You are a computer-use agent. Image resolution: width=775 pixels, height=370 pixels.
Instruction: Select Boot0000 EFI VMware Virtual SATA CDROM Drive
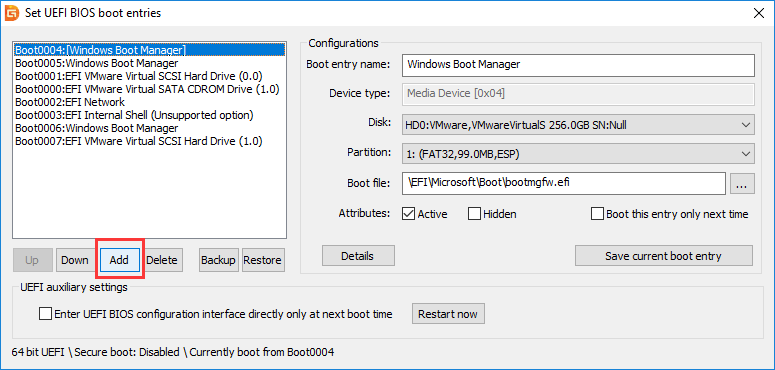coord(149,89)
